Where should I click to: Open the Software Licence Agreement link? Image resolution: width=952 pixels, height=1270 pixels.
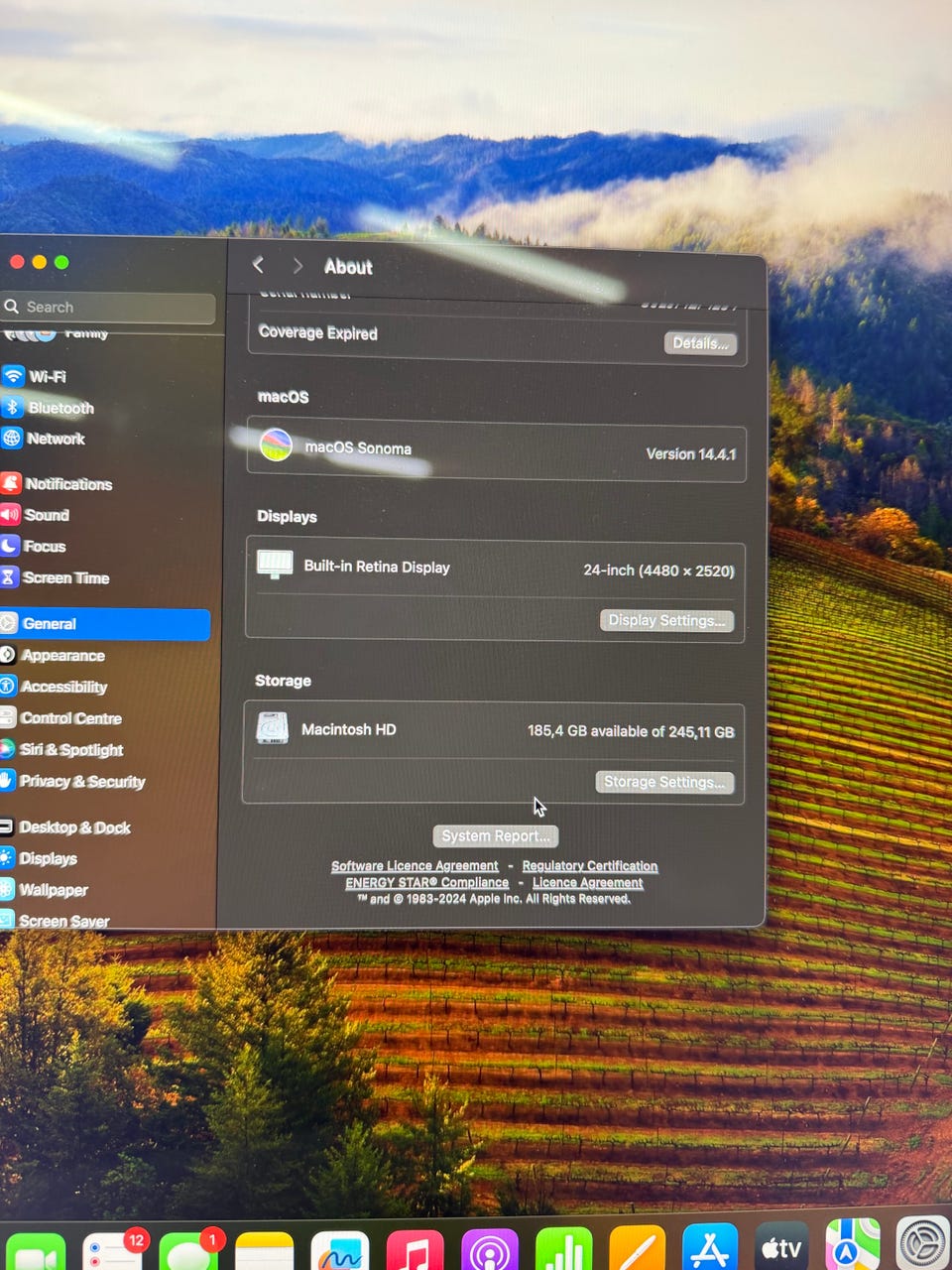point(415,866)
